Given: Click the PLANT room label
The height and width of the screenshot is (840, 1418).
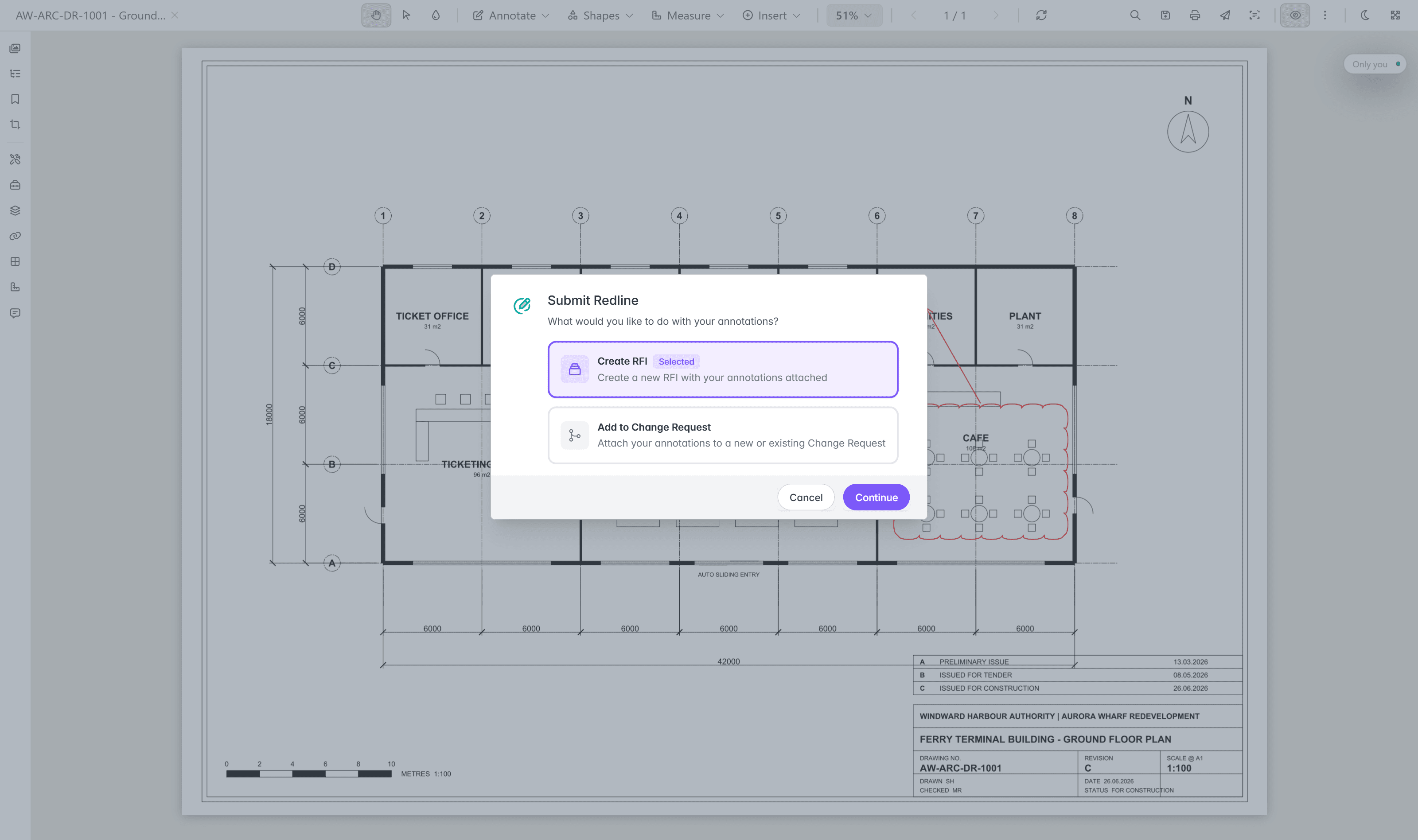Looking at the screenshot, I should coord(1025,316).
